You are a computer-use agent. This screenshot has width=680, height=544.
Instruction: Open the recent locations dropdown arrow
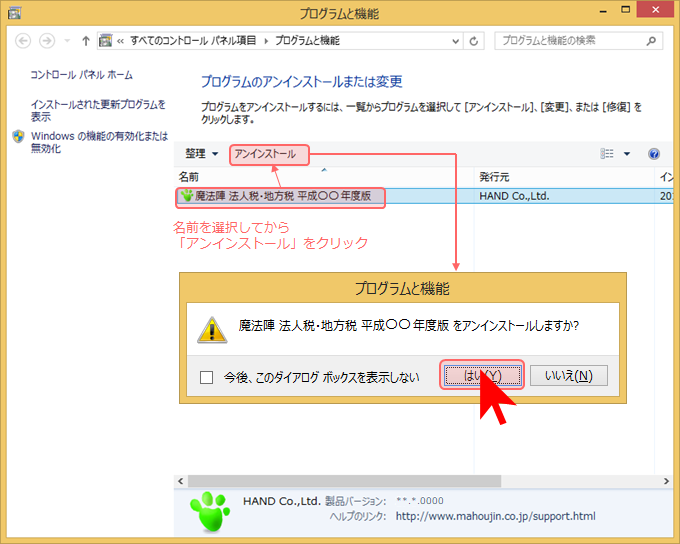click(67, 41)
